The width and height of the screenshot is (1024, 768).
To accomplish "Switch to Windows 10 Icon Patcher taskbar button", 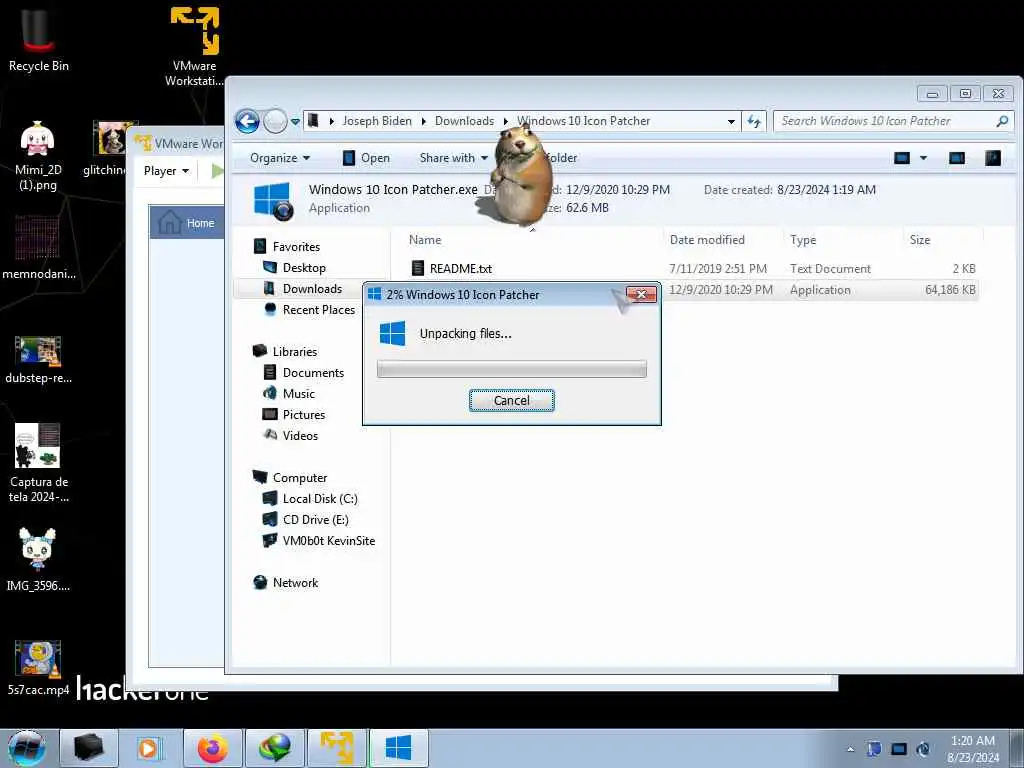I will coord(398,748).
